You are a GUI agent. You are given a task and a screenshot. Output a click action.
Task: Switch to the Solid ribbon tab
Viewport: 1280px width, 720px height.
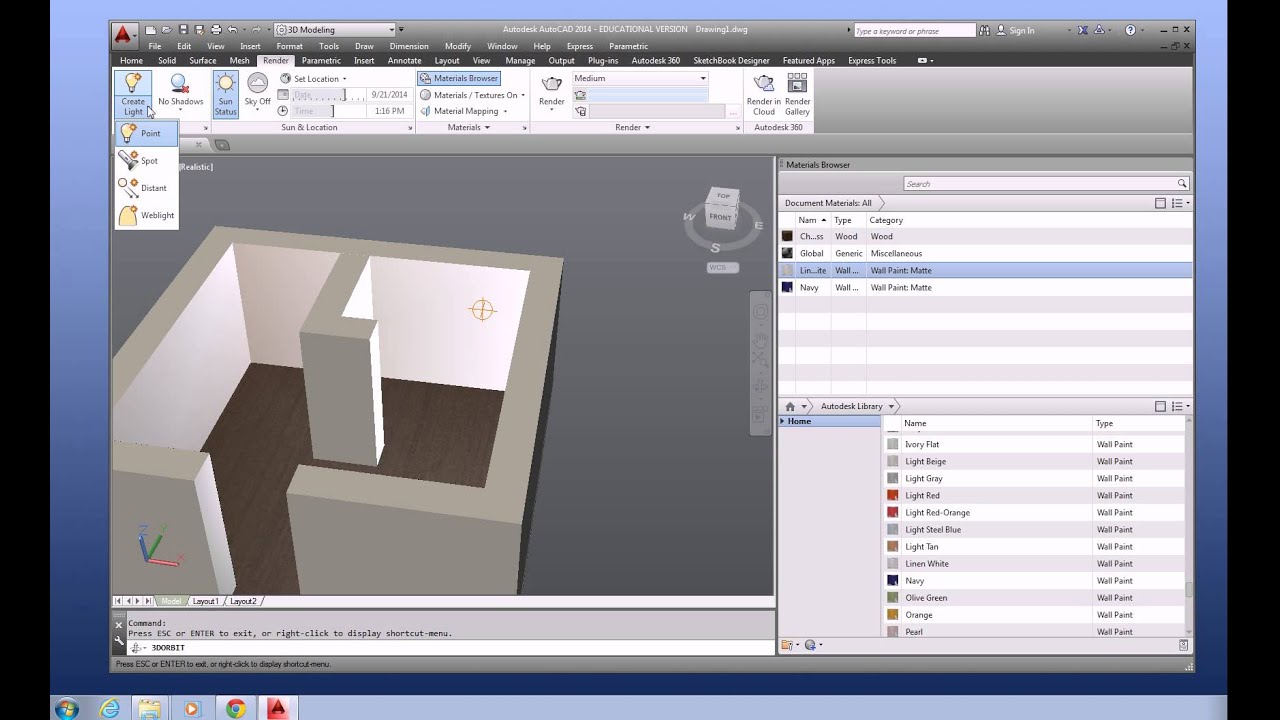(x=167, y=60)
